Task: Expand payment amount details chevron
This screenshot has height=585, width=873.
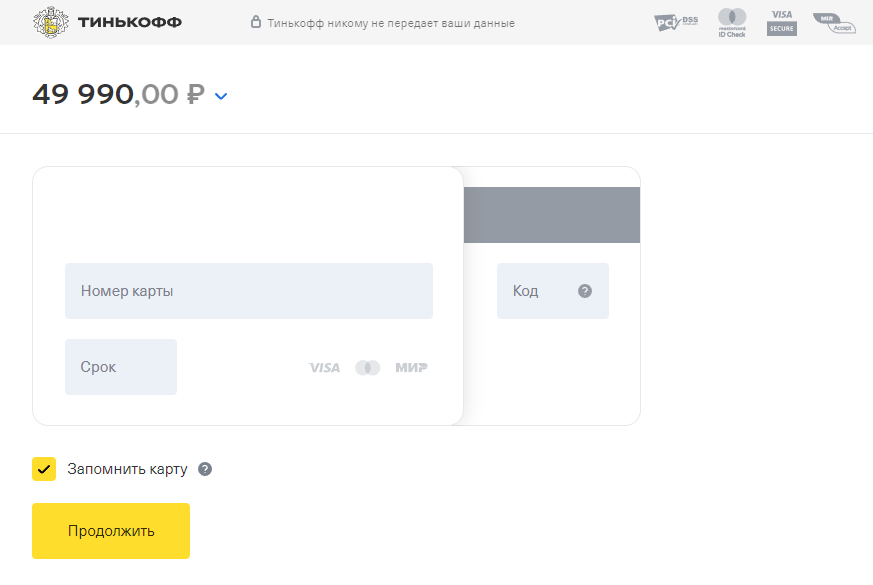Action: click(221, 96)
